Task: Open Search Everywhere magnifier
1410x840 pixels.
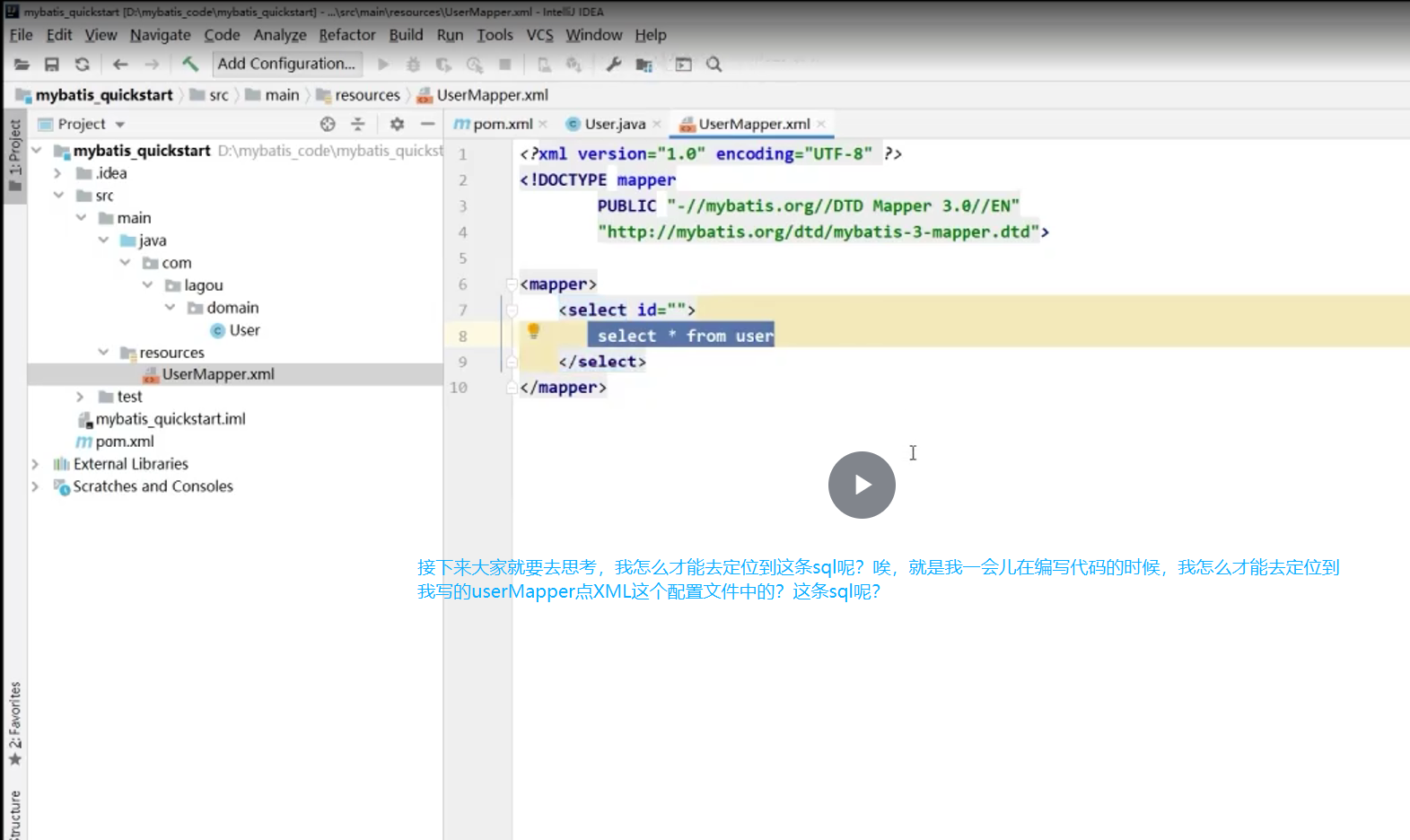Action: coord(714,65)
